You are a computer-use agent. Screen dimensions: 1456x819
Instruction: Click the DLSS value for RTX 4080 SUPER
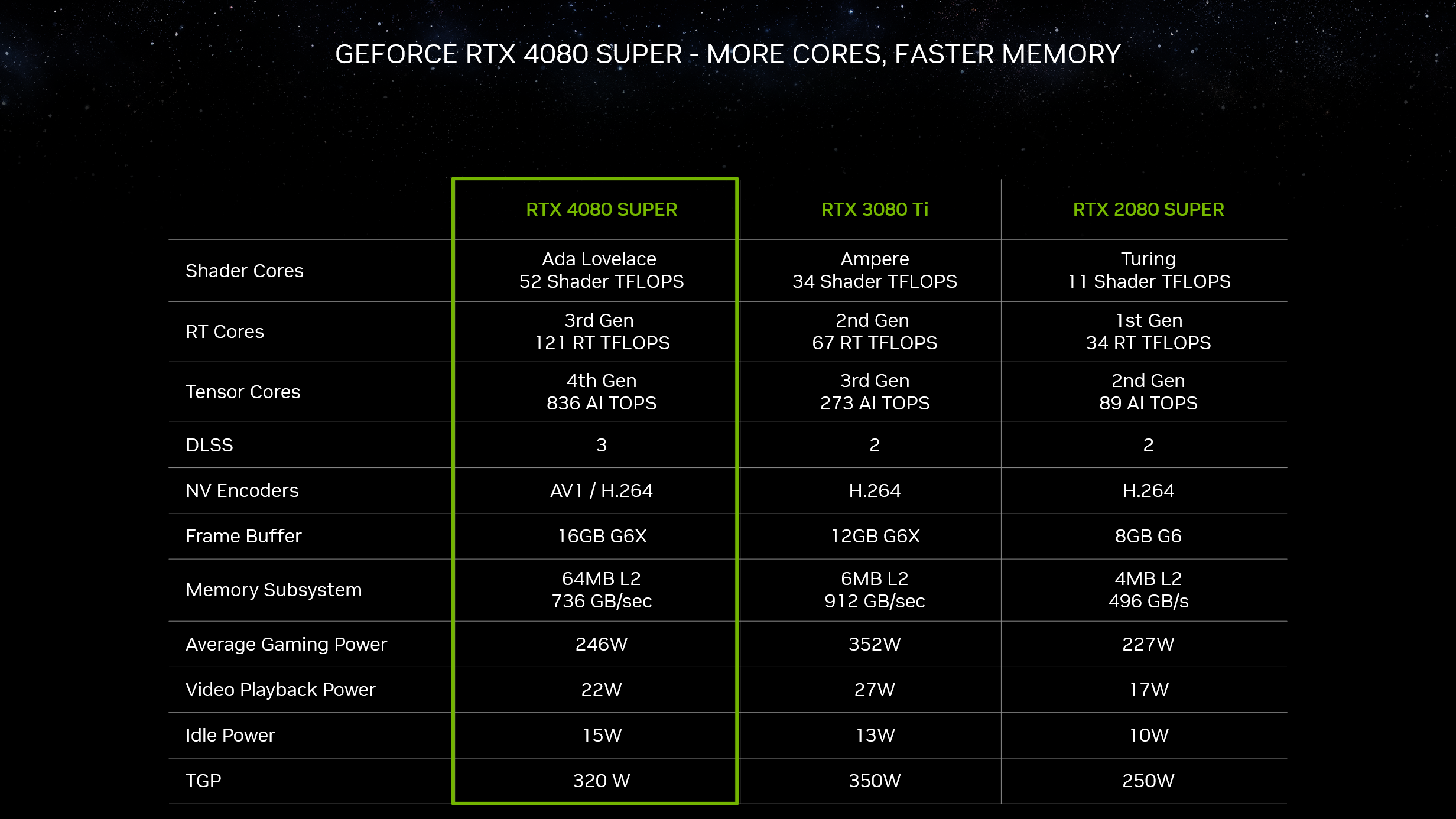tap(601, 444)
